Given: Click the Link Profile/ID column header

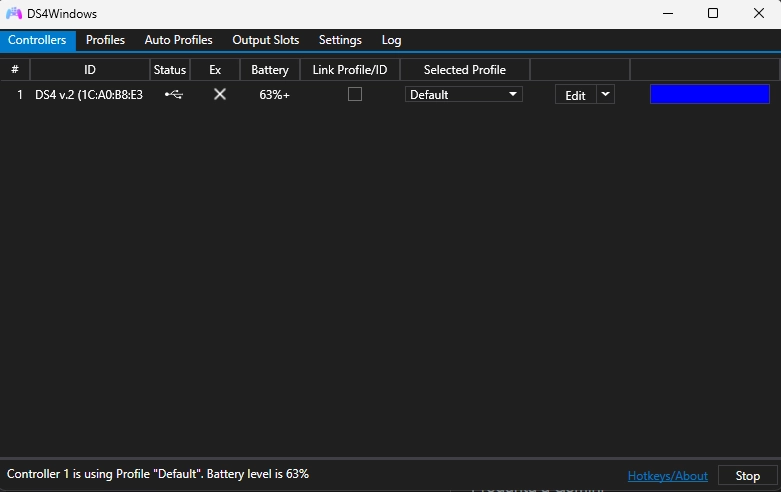Looking at the screenshot, I should tap(350, 70).
